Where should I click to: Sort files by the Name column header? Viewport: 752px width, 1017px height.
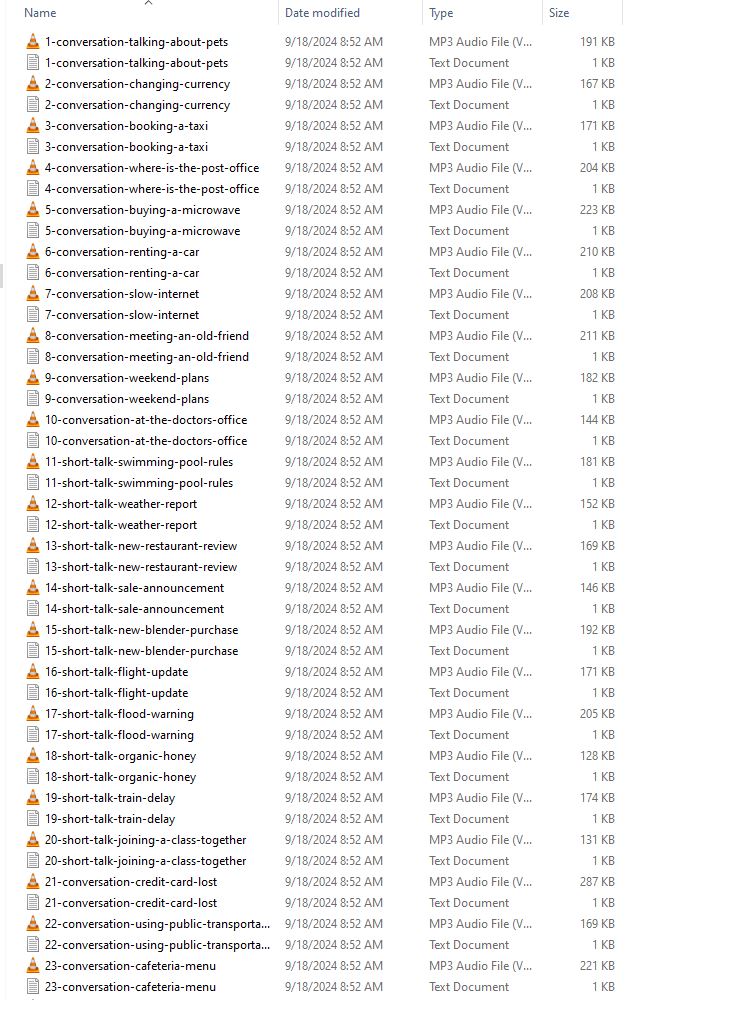40,13
